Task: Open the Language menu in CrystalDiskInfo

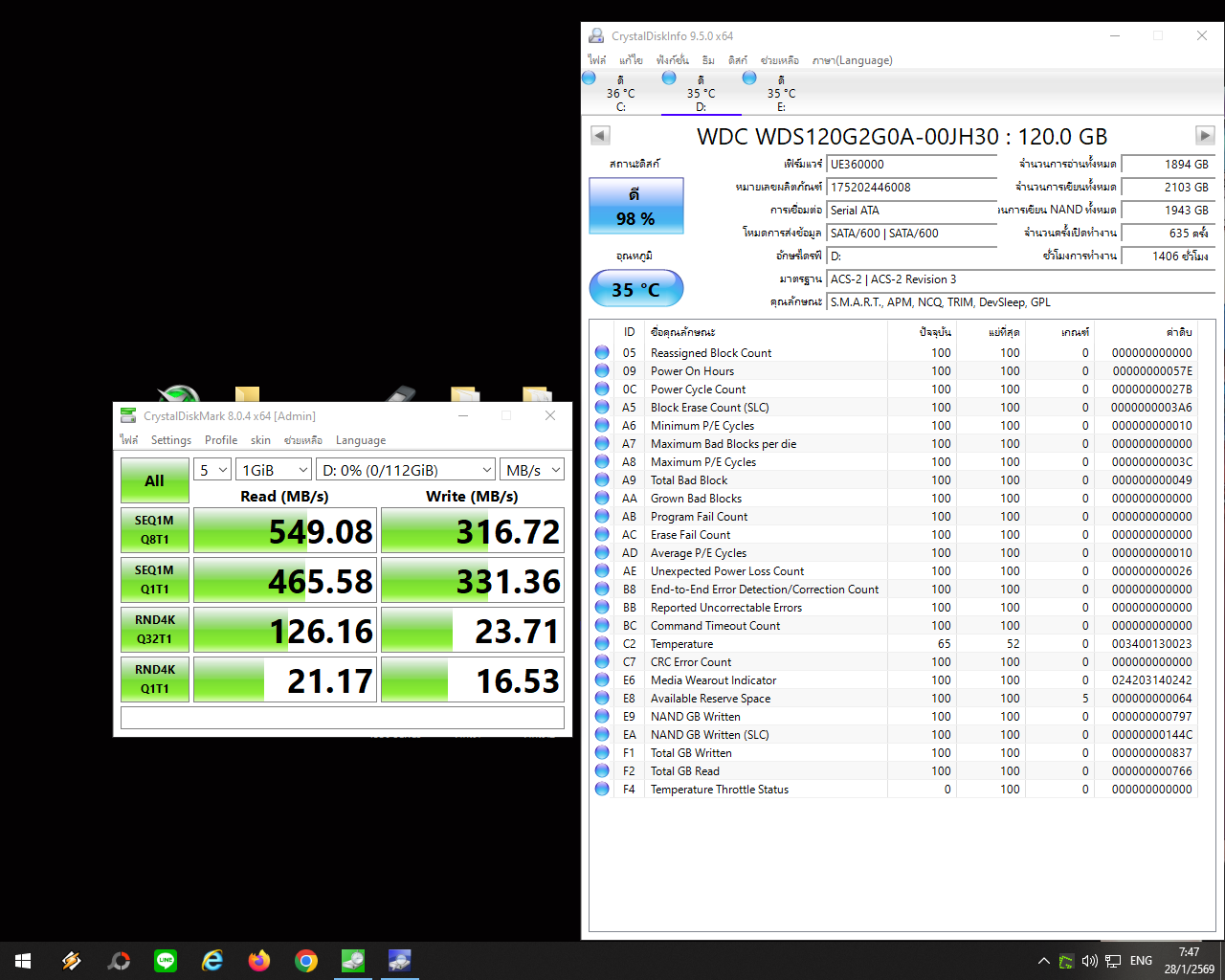Action: click(x=852, y=60)
